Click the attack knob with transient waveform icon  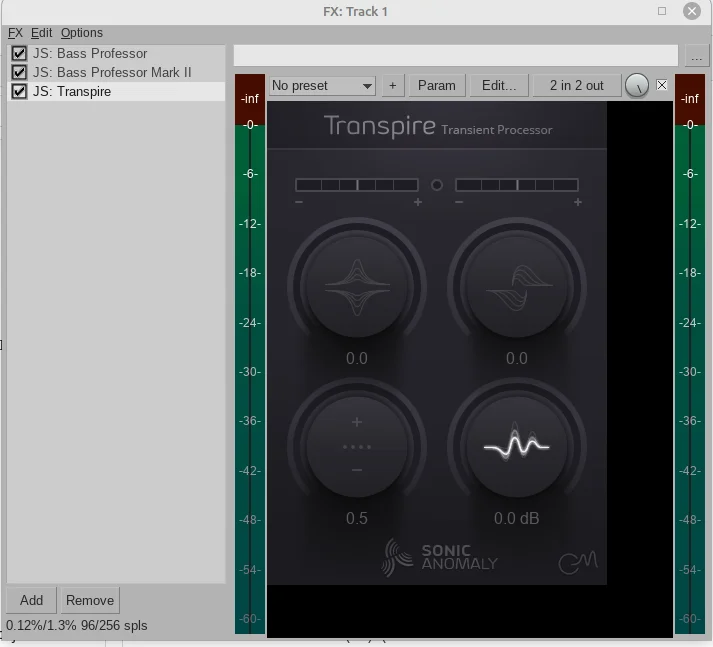coord(357,286)
